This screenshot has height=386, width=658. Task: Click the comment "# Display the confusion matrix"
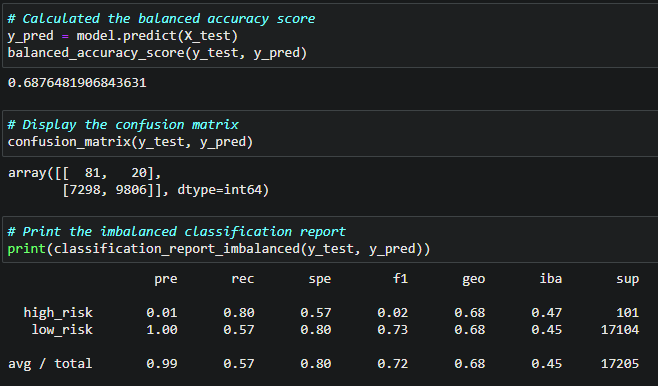tap(123, 125)
